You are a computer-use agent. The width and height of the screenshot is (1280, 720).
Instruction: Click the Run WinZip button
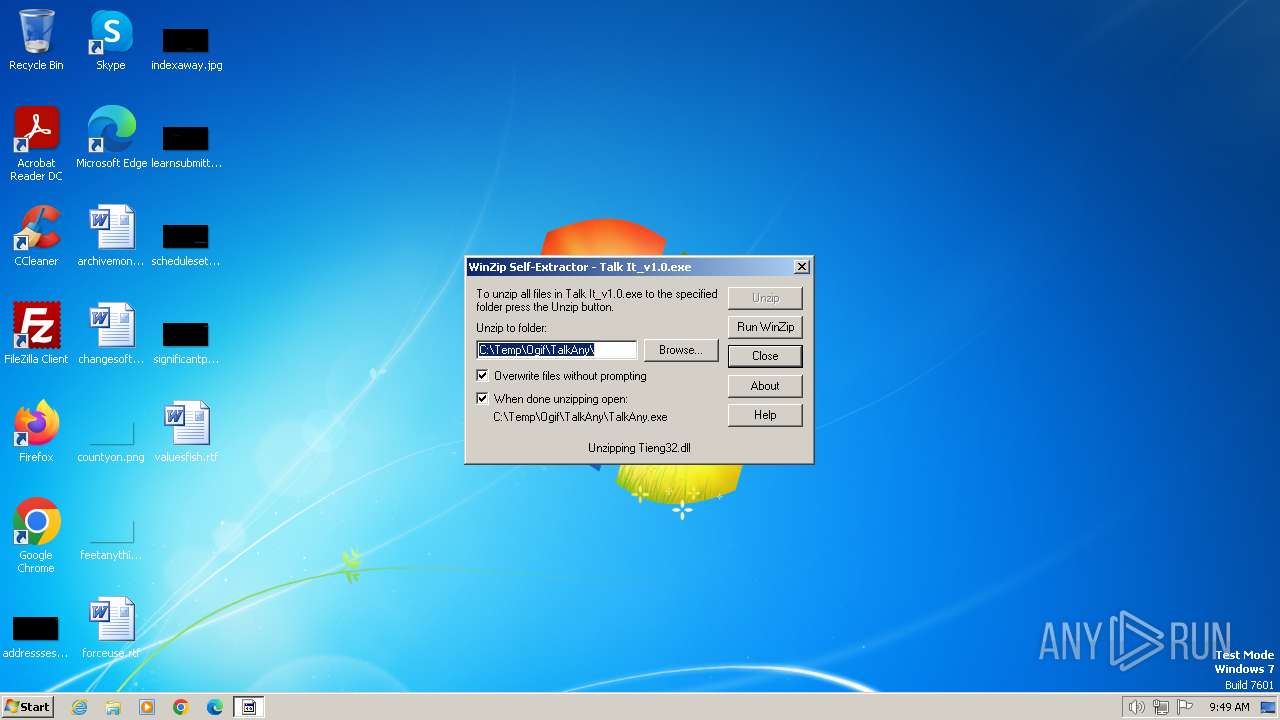pos(765,327)
